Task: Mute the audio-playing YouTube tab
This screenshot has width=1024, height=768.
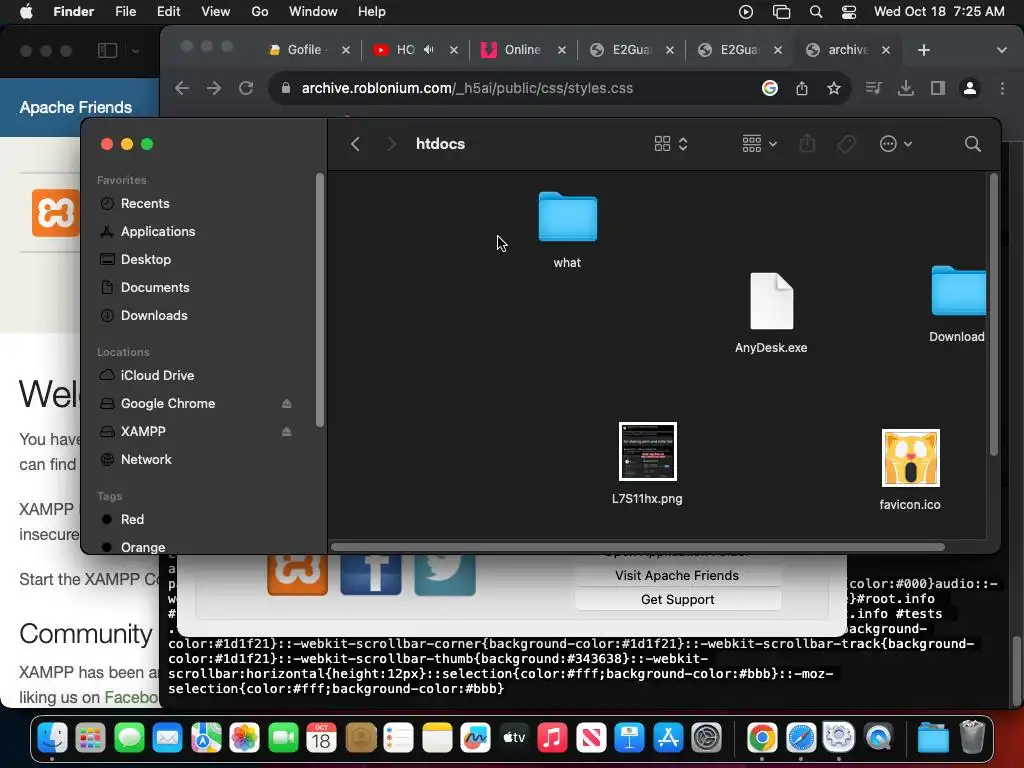Action: (x=429, y=50)
